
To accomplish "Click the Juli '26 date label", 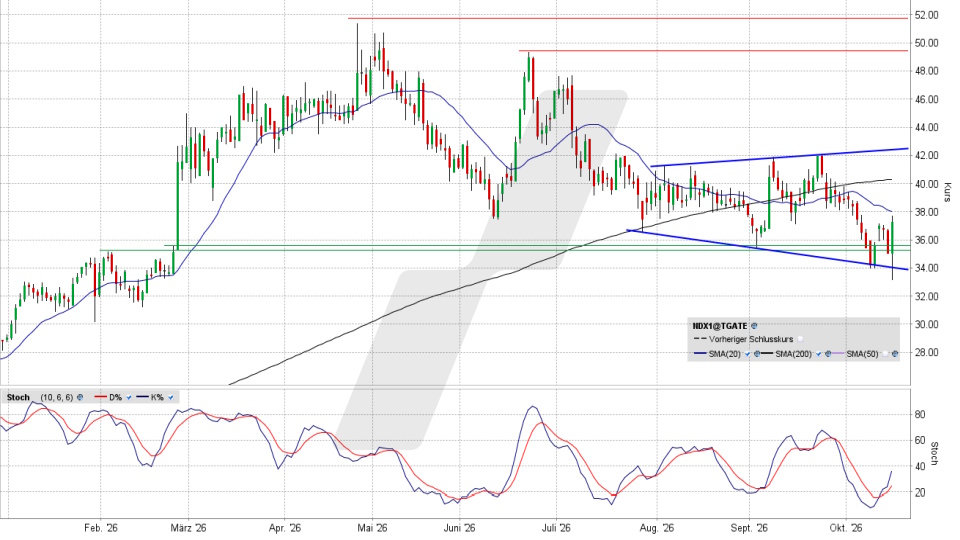I will pos(557,528).
